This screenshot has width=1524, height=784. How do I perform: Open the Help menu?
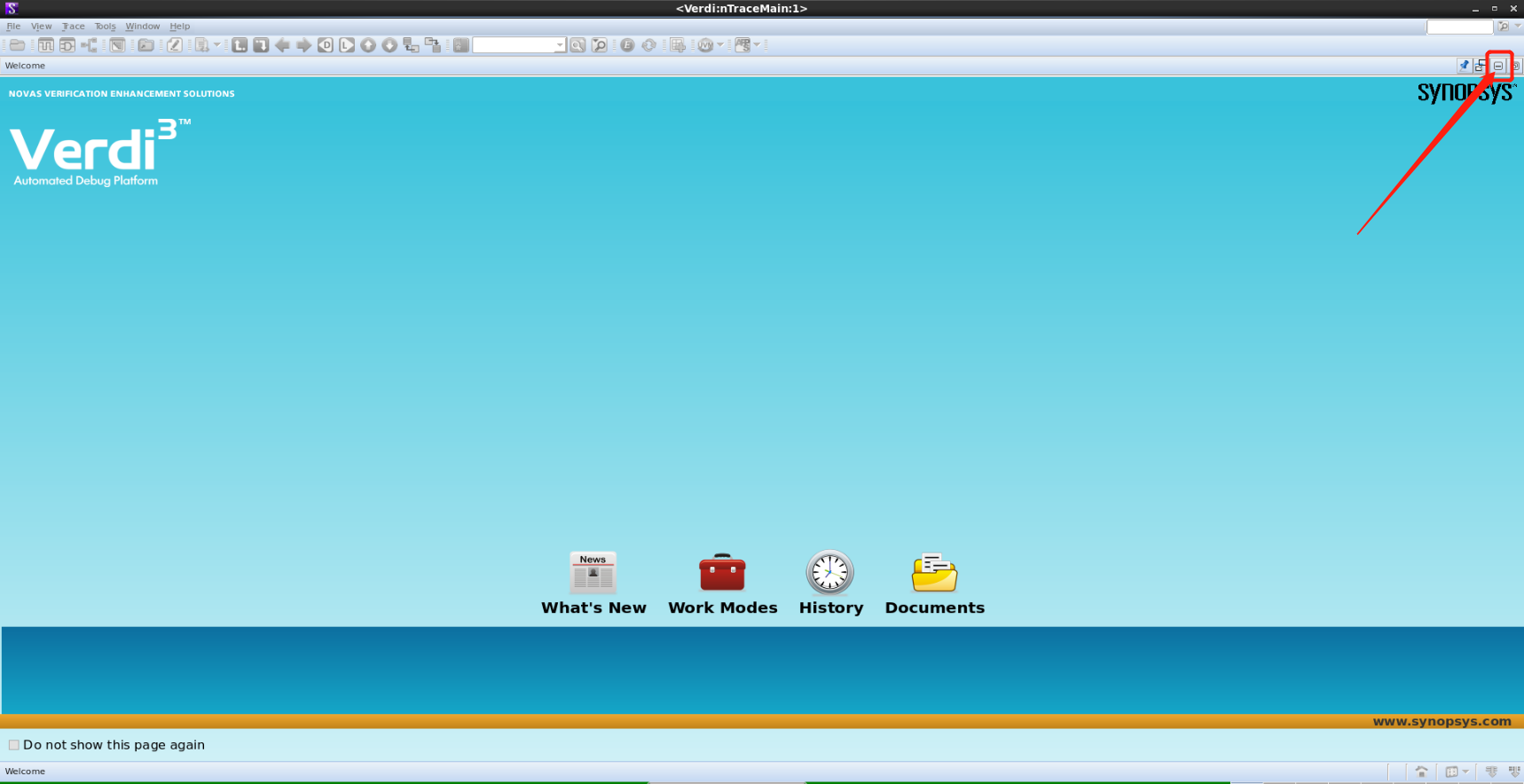coord(179,27)
